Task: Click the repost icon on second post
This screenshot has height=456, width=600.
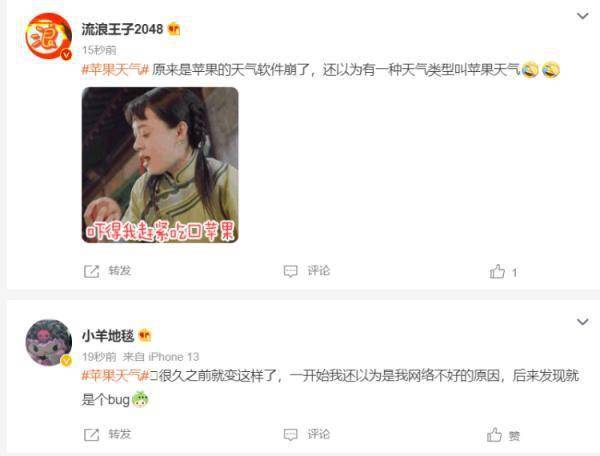Action: (x=91, y=435)
